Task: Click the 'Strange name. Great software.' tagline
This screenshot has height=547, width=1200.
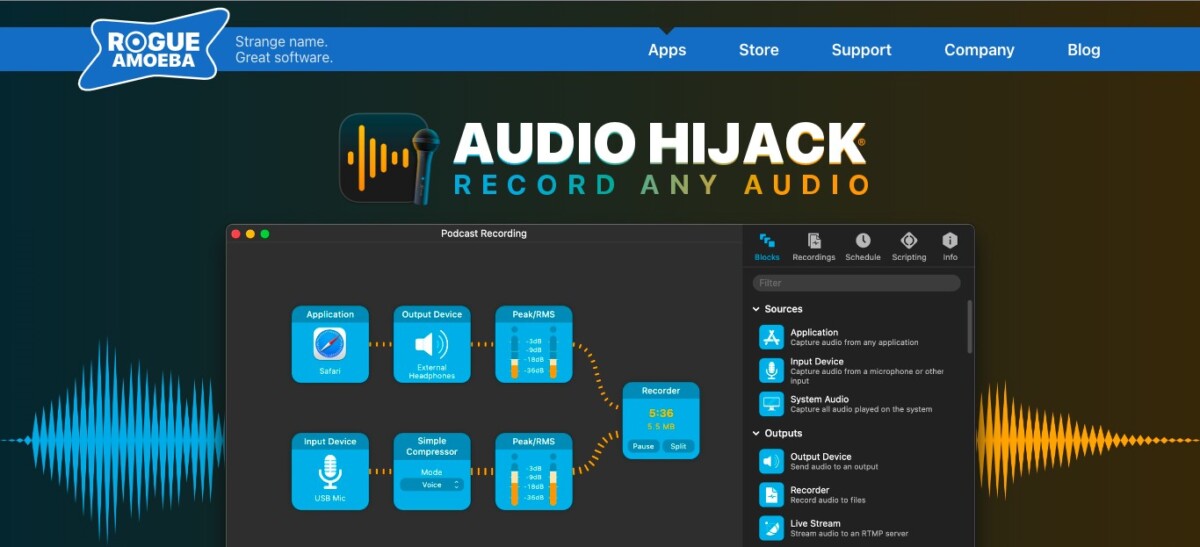Action: click(x=284, y=50)
